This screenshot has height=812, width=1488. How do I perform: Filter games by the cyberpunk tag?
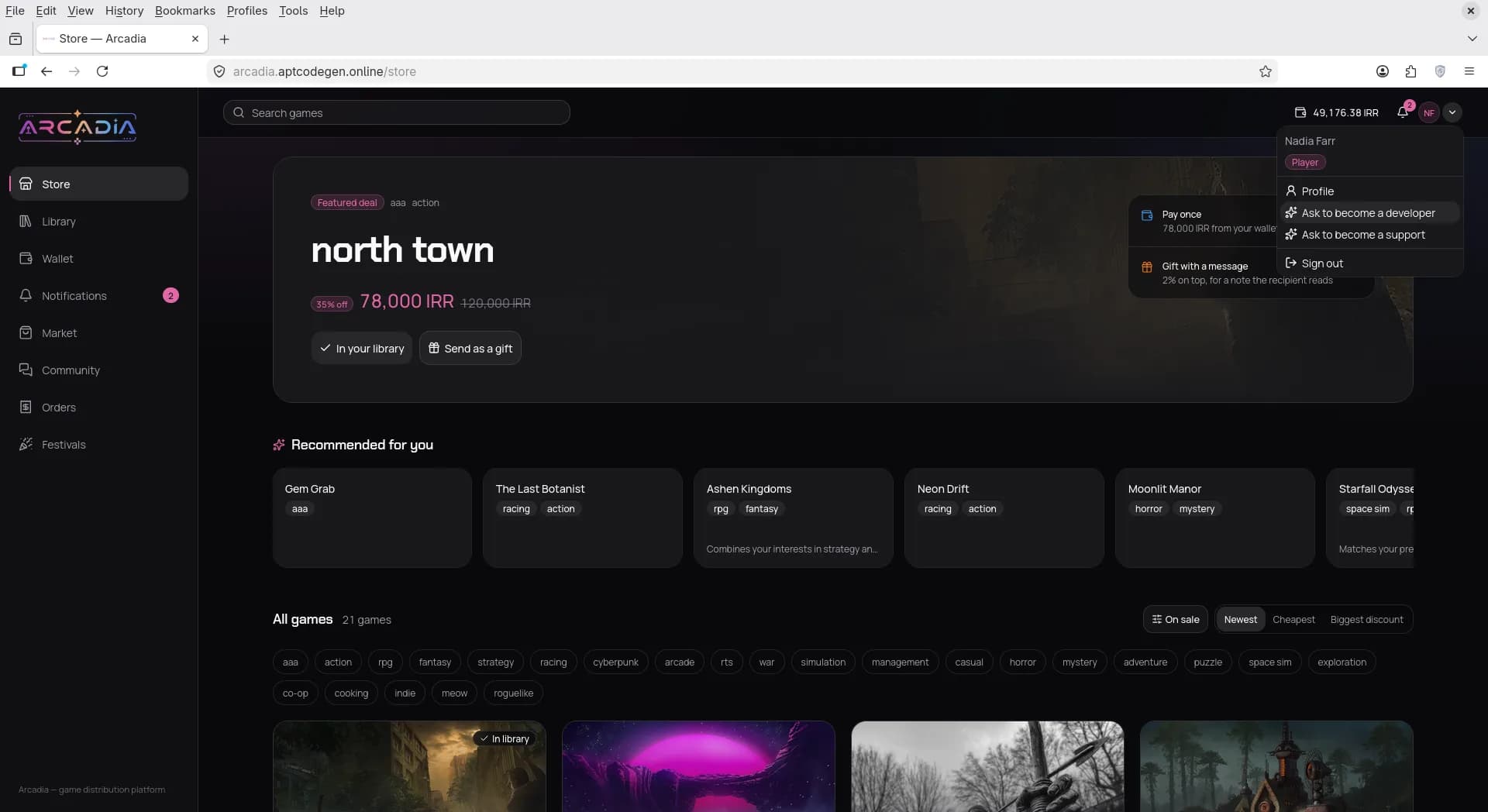point(615,662)
